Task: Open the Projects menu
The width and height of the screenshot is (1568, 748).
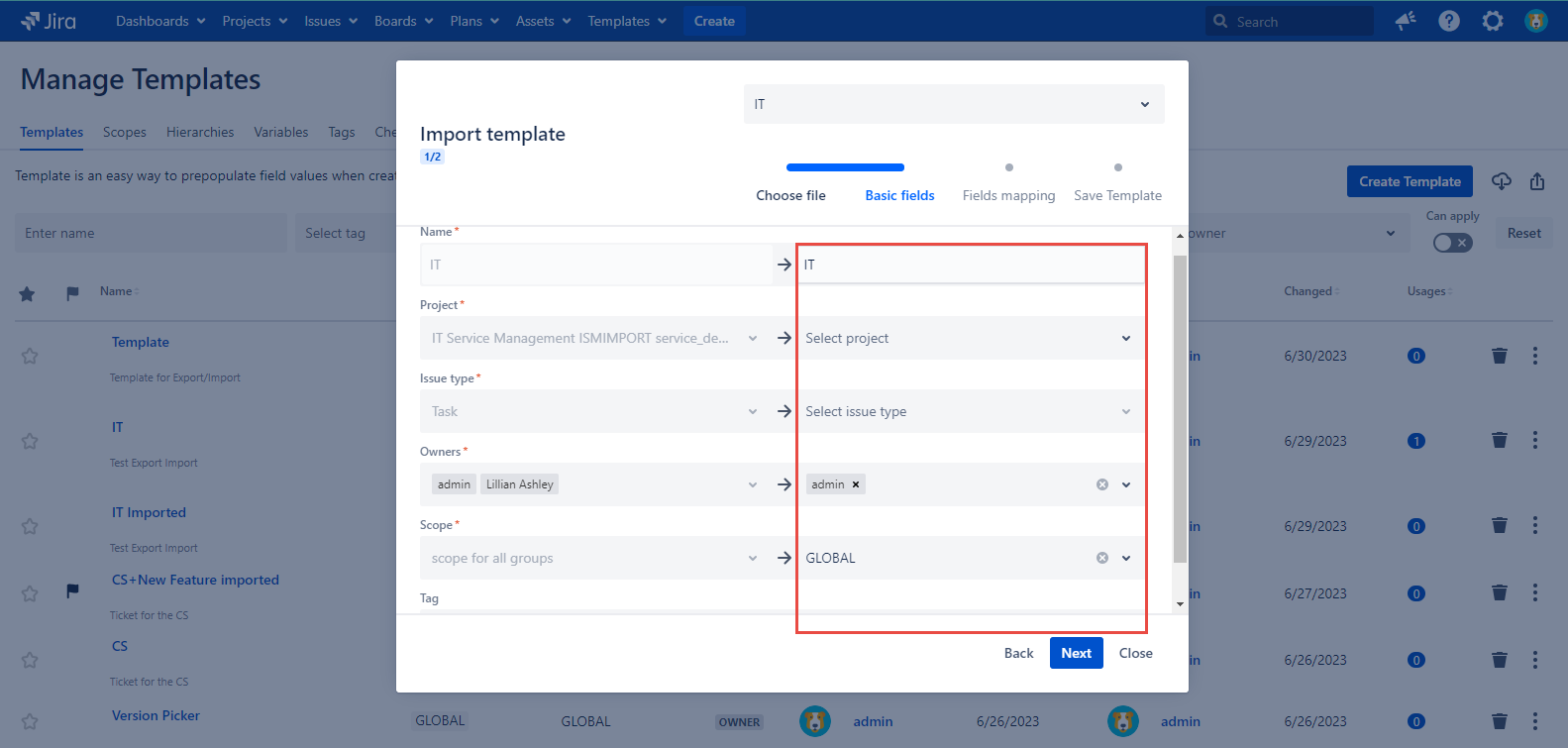Action: pos(255,21)
